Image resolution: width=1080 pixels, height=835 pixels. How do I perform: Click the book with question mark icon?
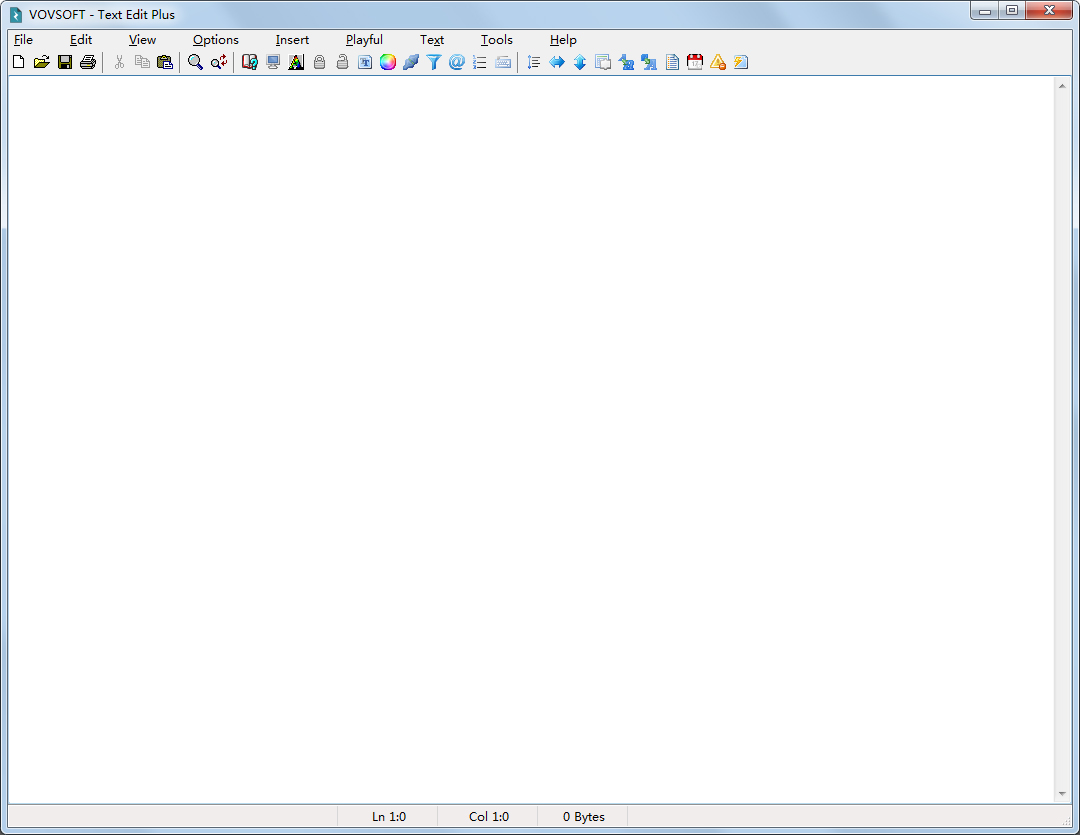pos(250,62)
